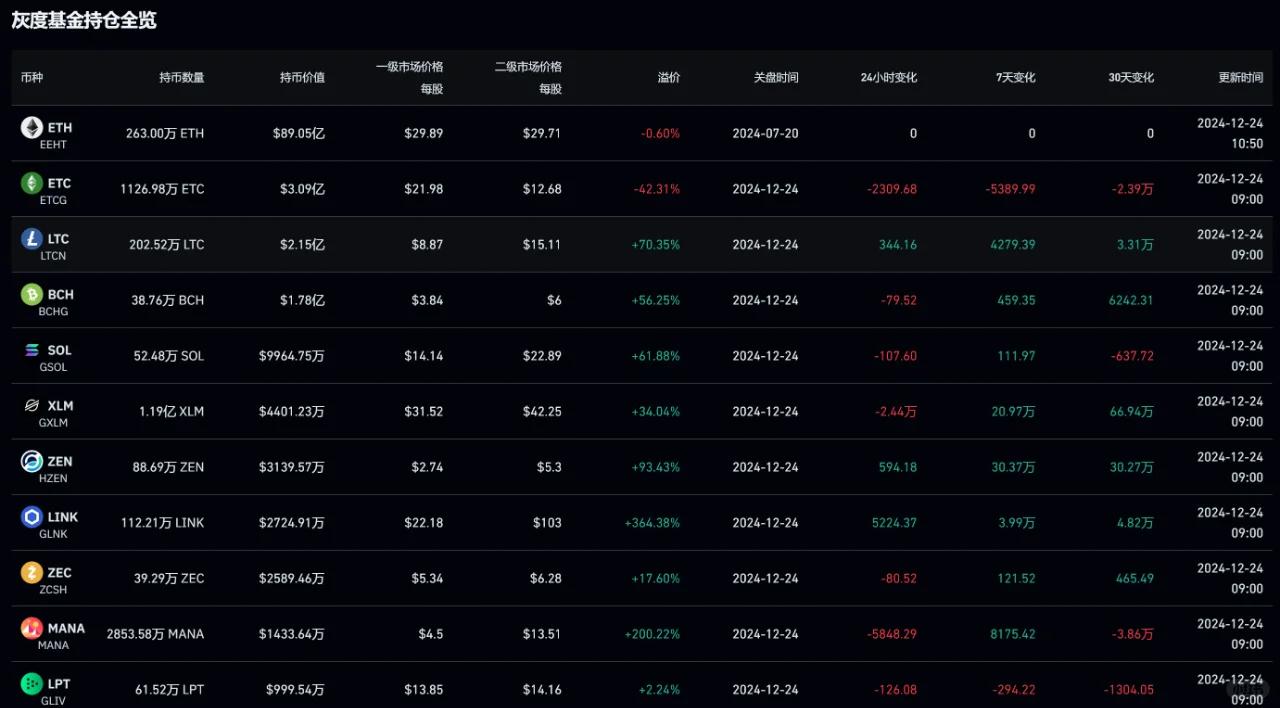Open the ETCG fund ticker label
This screenshot has width=1280, height=708.
click(54, 201)
